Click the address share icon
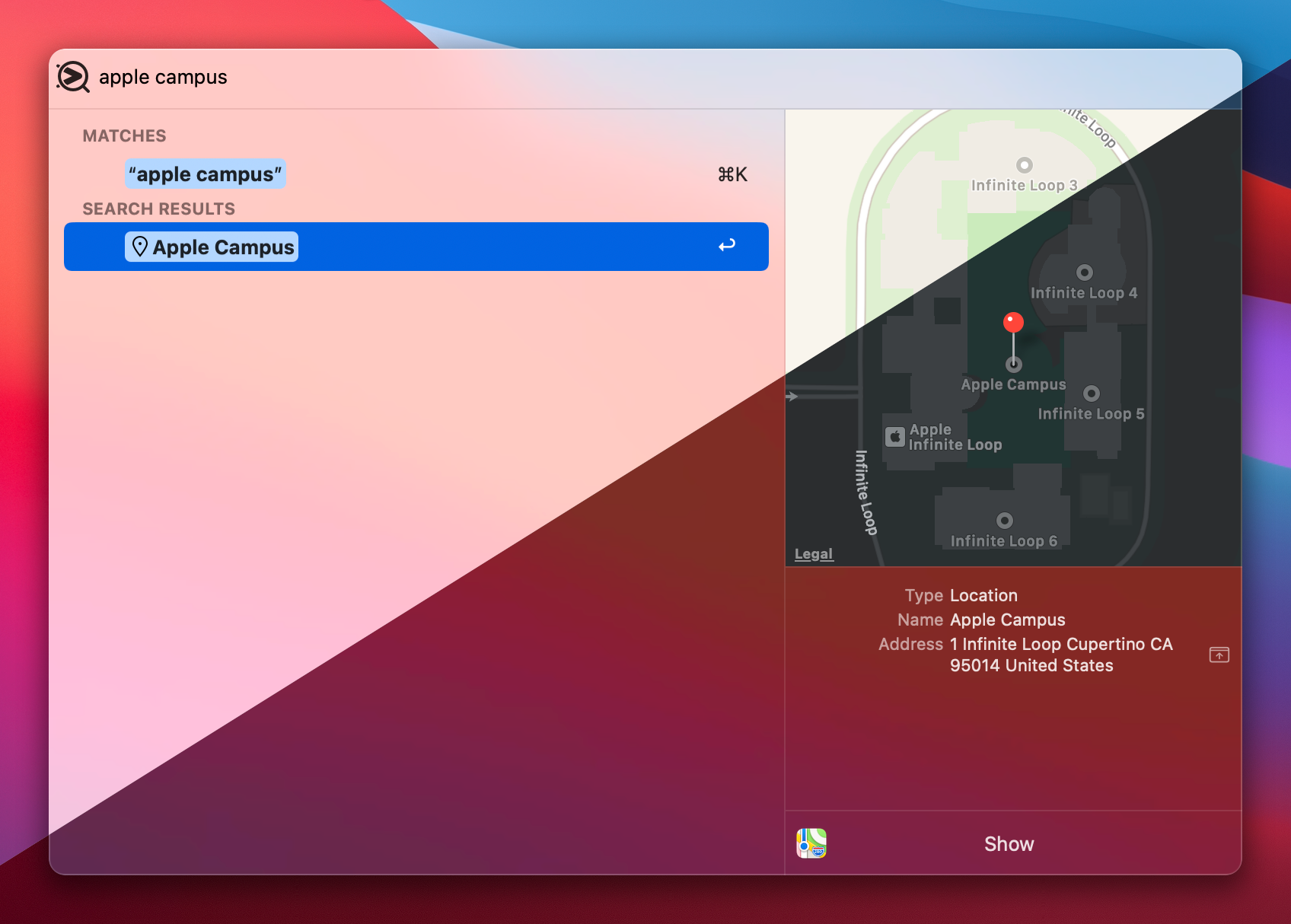Image resolution: width=1291 pixels, height=924 pixels. (1219, 655)
